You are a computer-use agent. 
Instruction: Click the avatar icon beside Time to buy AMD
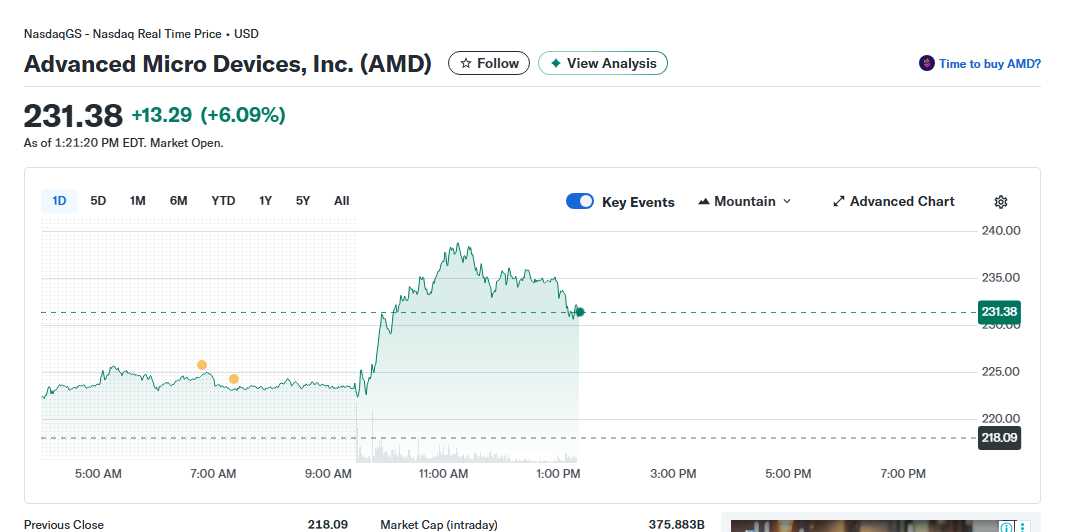tap(926, 63)
